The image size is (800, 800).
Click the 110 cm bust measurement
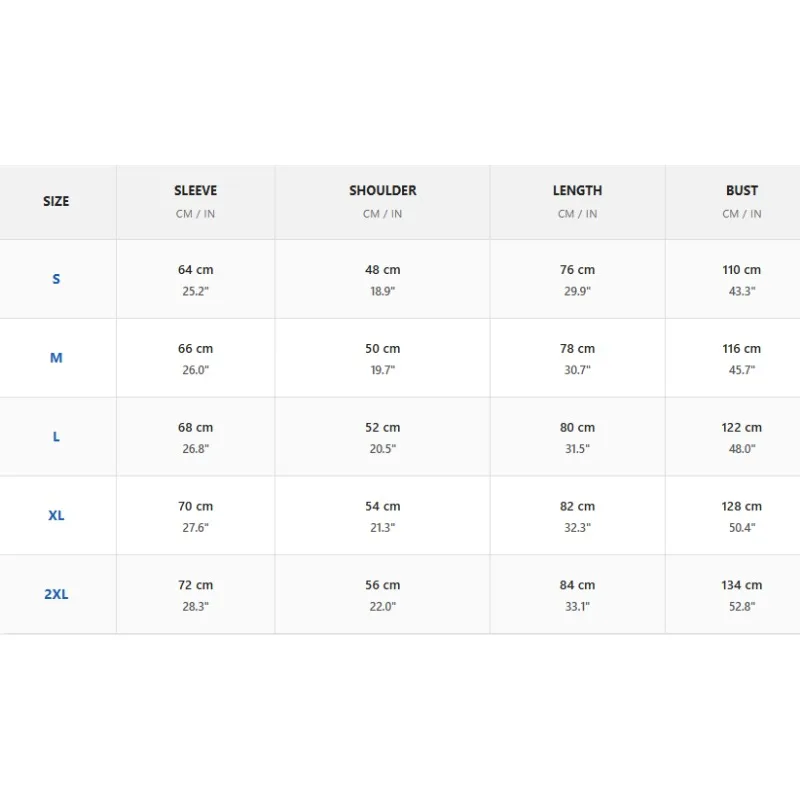pos(741,270)
